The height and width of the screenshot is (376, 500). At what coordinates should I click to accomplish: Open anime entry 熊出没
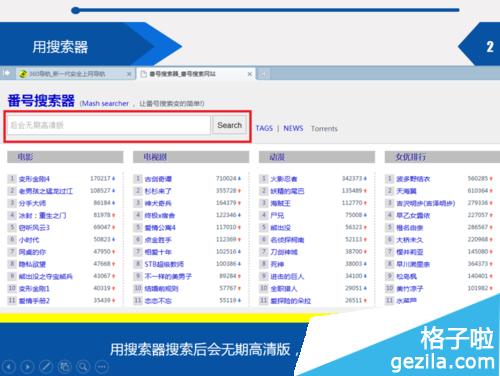280,228
